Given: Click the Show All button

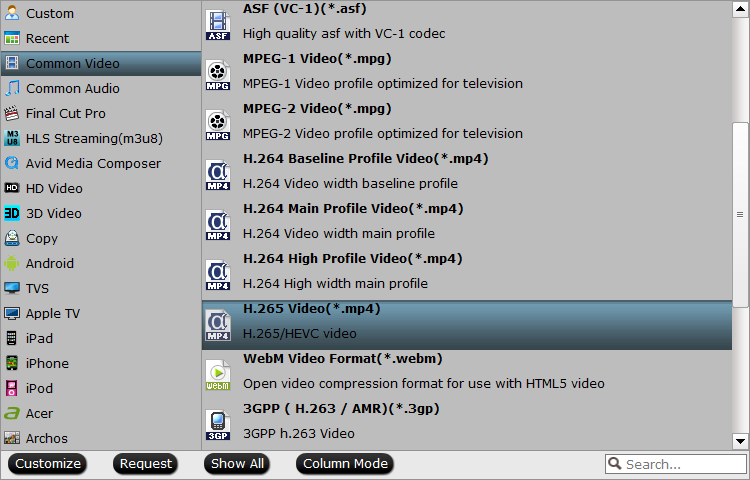Looking at the screenshot, I should tap(237, 464).
